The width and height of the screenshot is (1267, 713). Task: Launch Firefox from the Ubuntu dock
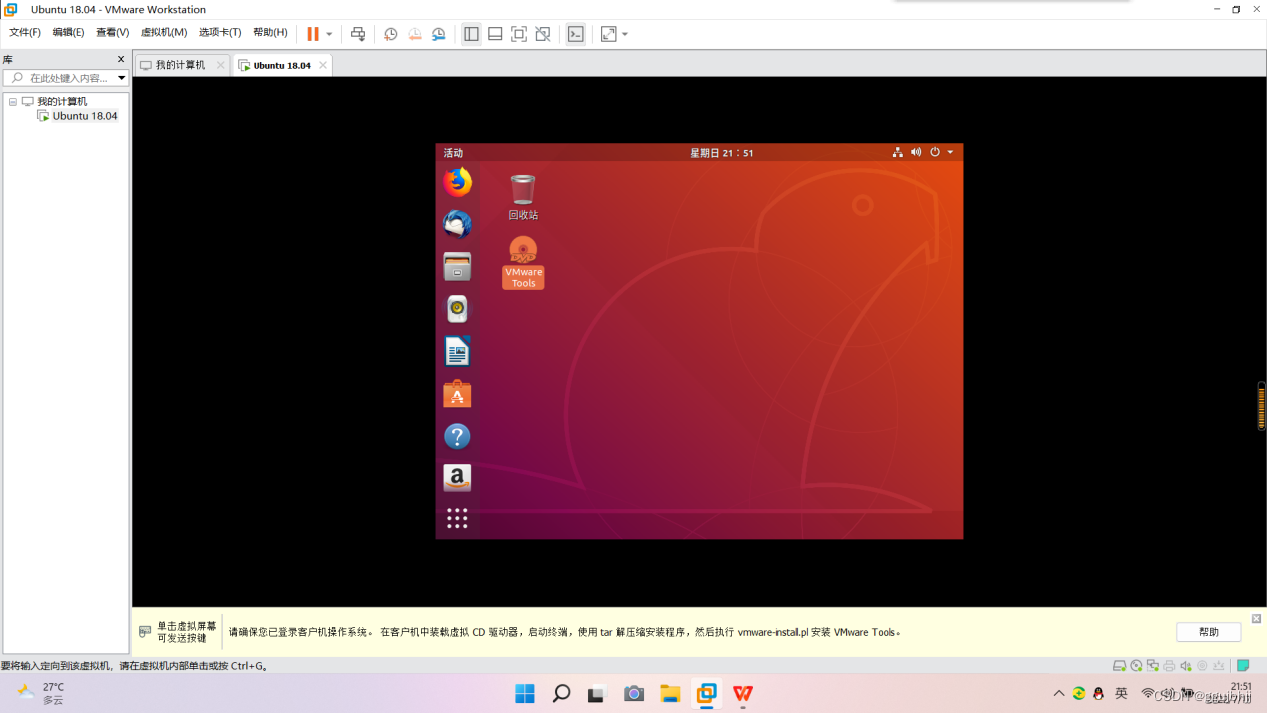(x=457, y=182)
